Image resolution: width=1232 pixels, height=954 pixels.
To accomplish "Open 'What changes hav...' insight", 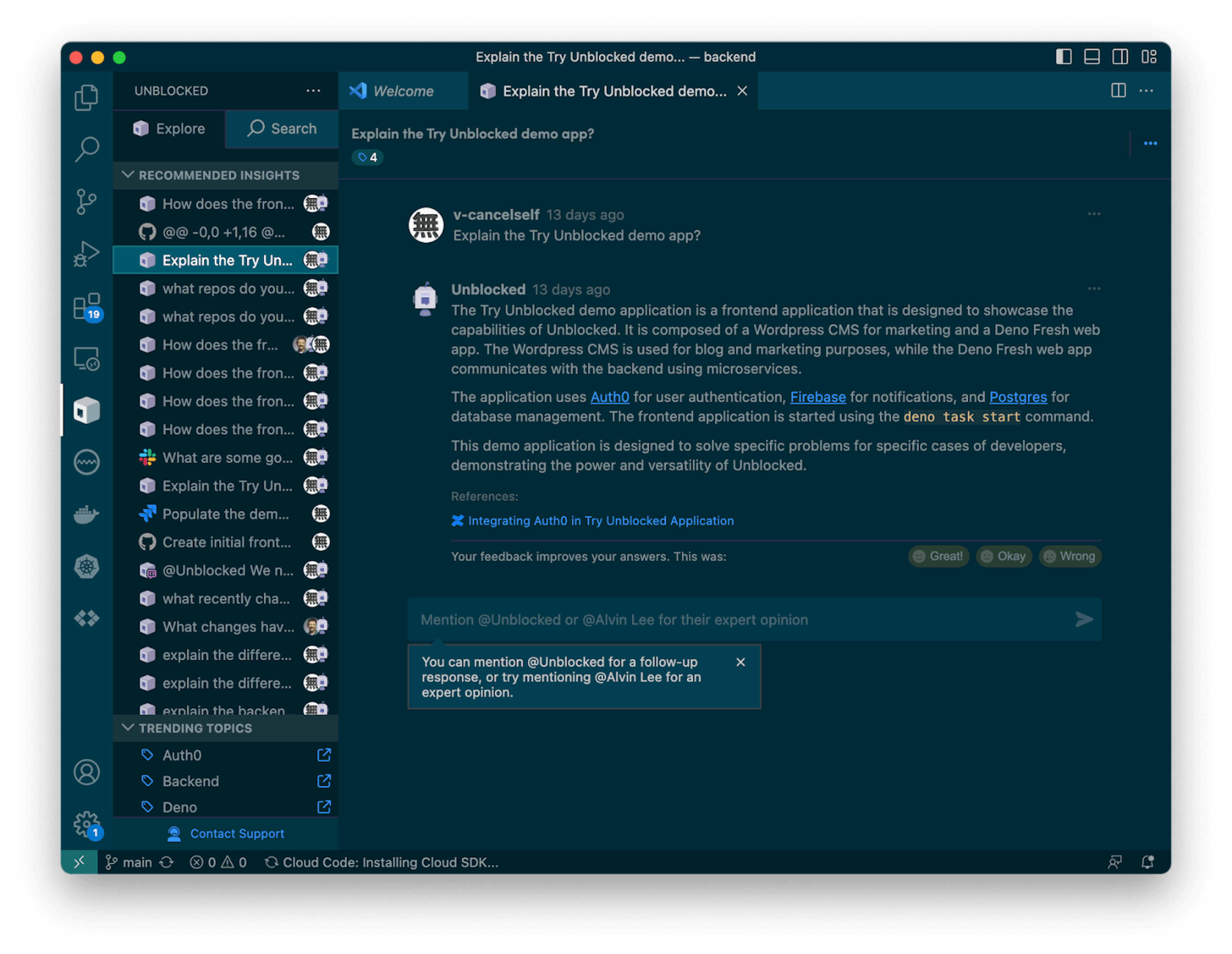I will (225, 626).
